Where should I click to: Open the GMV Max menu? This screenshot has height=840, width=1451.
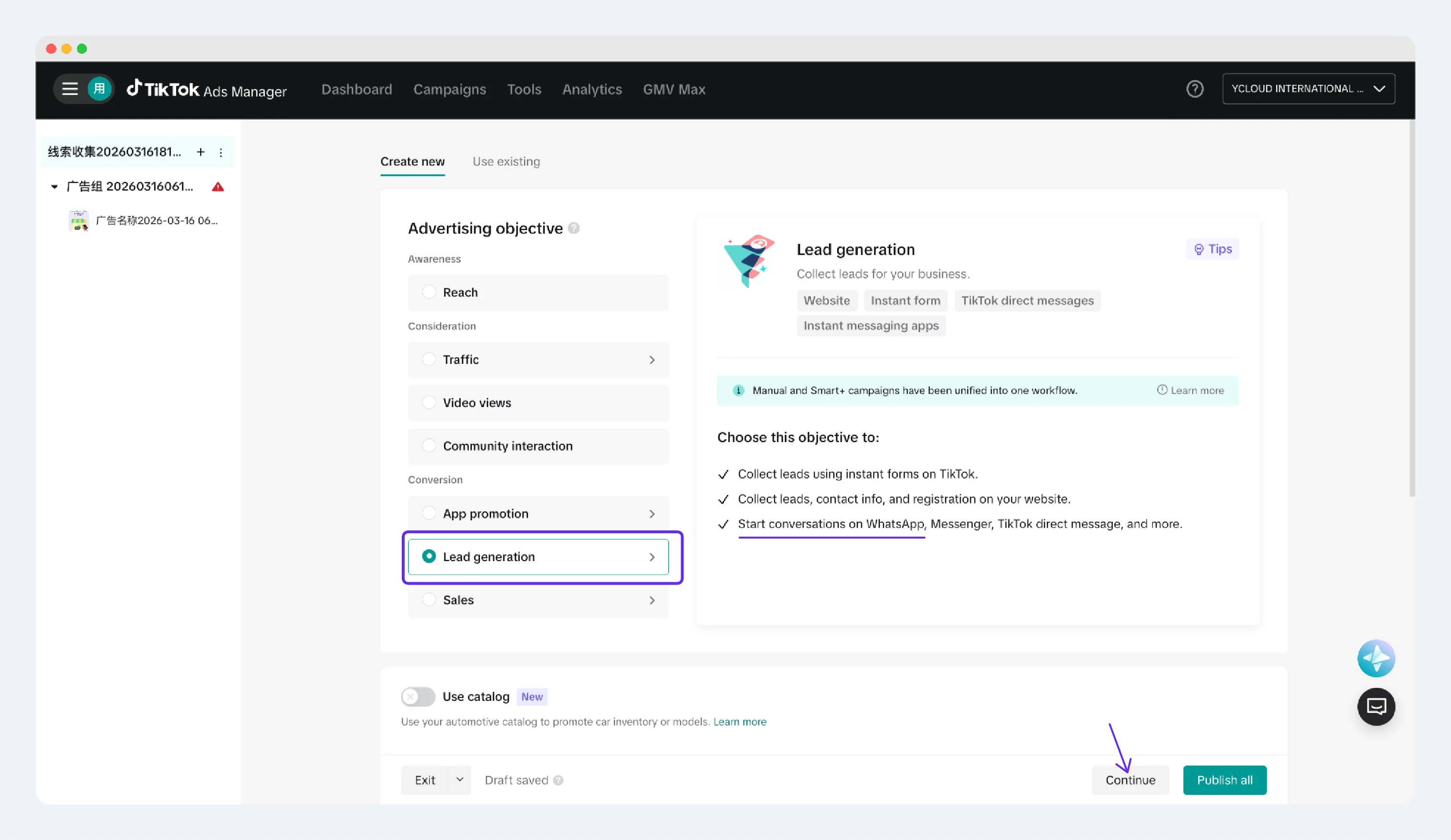[x=674, y=89]
